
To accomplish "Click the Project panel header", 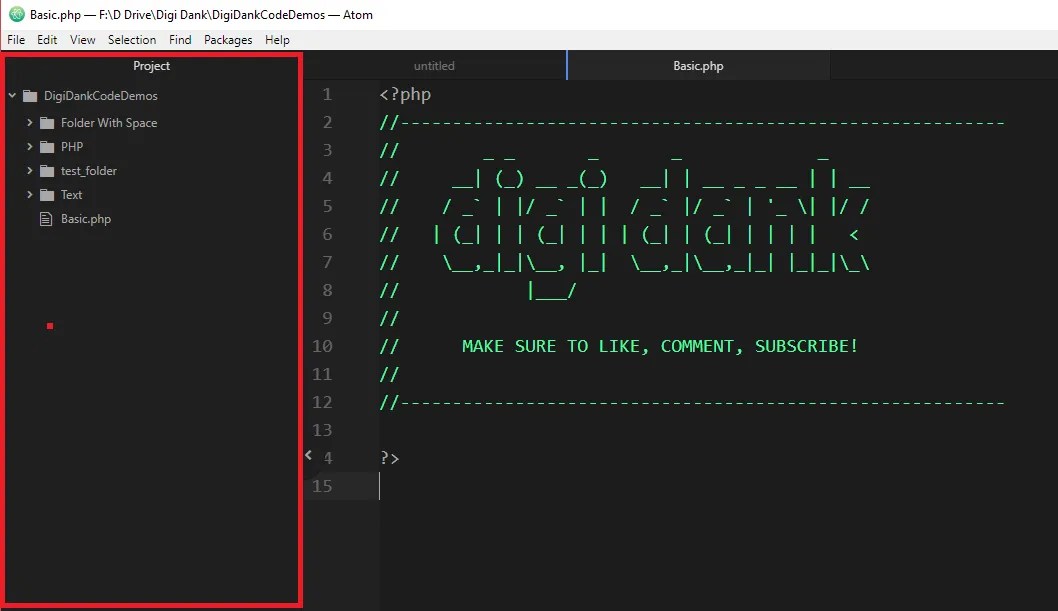I will pos(152,66).
